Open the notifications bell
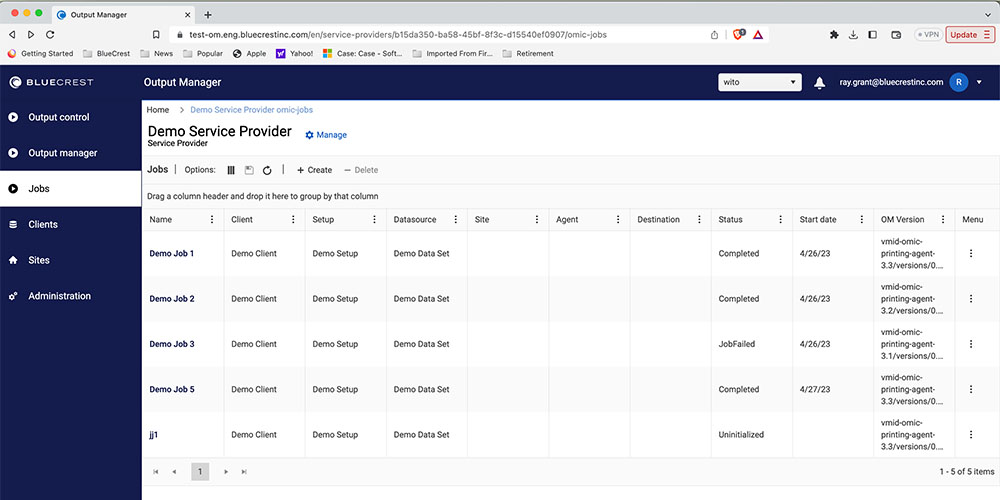 (820, 82)
